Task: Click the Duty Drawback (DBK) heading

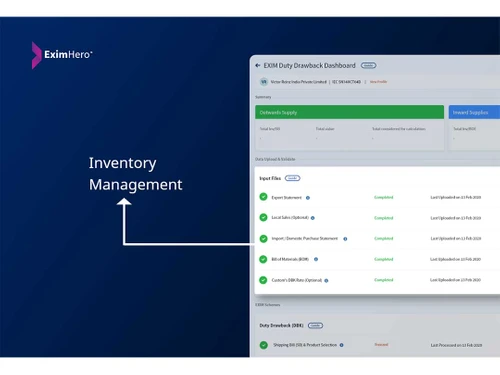Action: [281, 325]
